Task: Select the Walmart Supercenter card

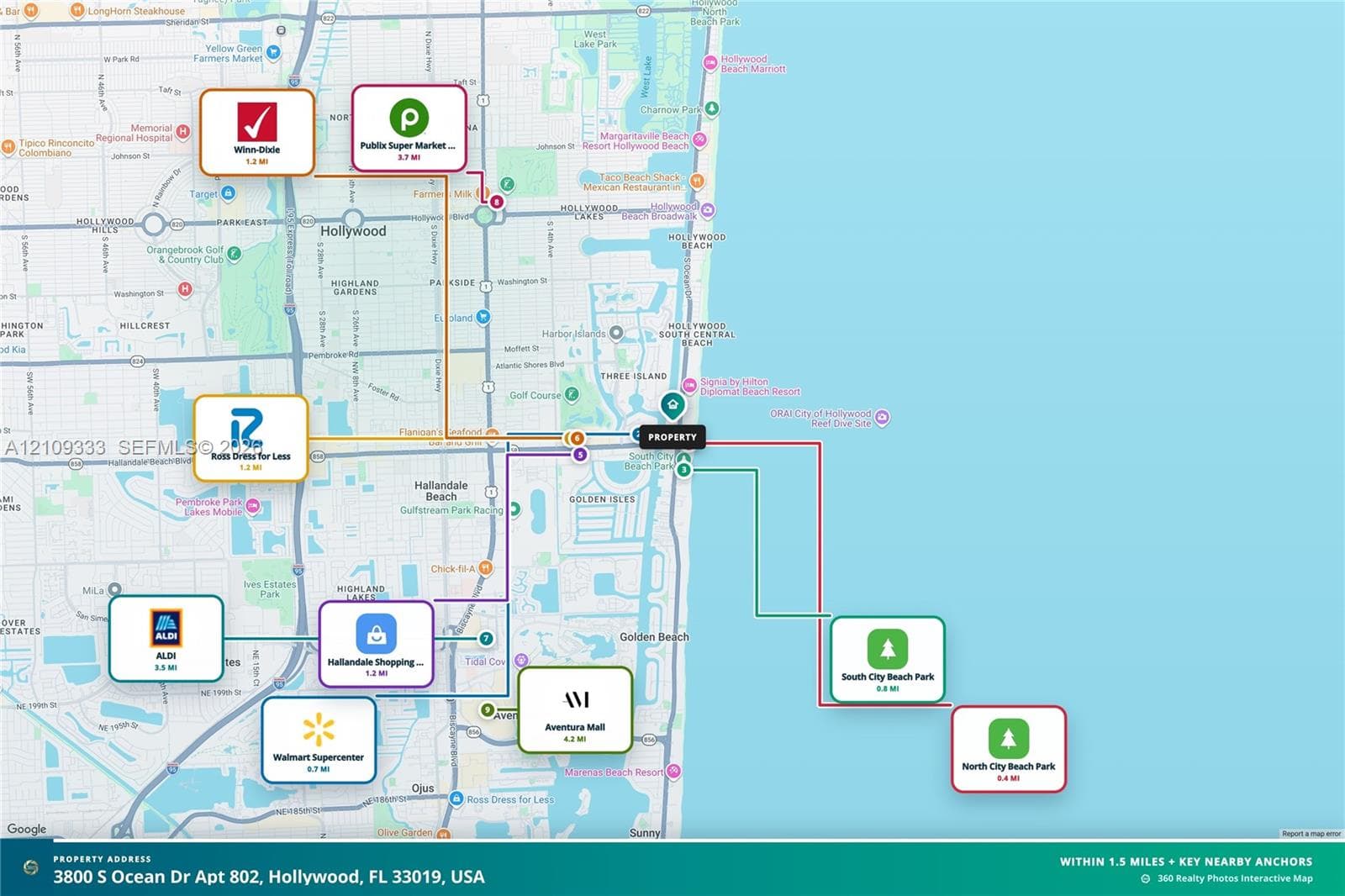Action: (x=319, y=740)
